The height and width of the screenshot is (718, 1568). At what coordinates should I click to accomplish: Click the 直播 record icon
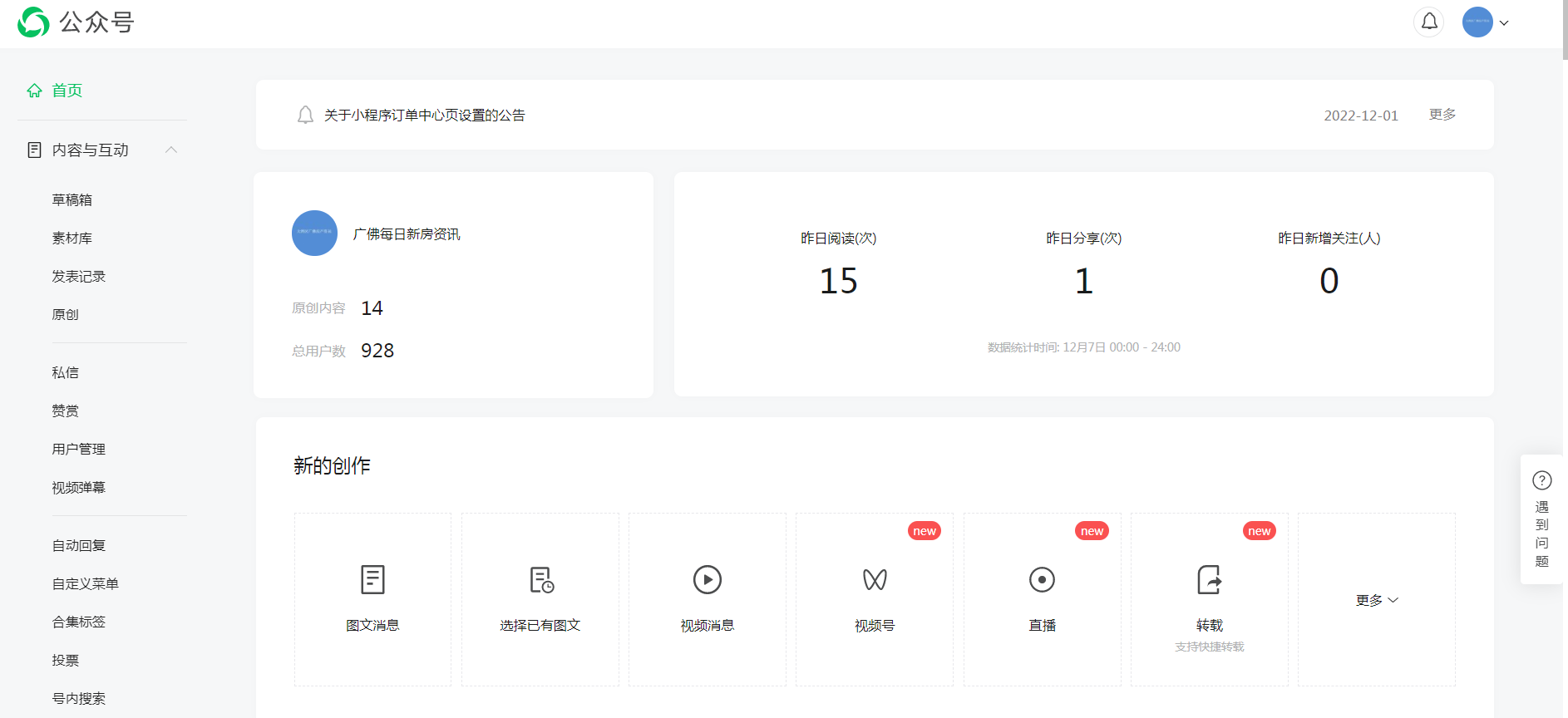click(1042, 579)
